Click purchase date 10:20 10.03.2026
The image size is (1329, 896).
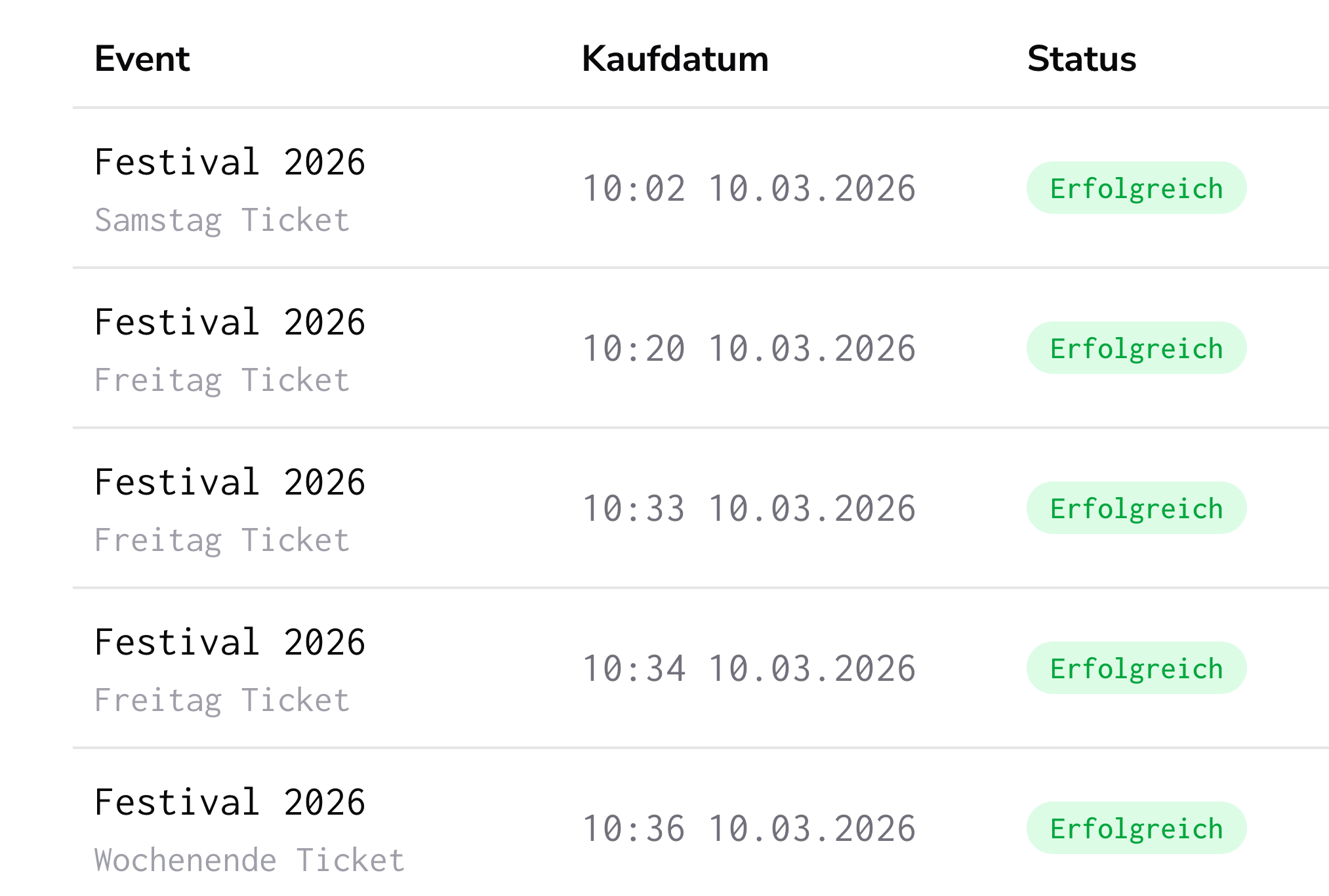749,348
